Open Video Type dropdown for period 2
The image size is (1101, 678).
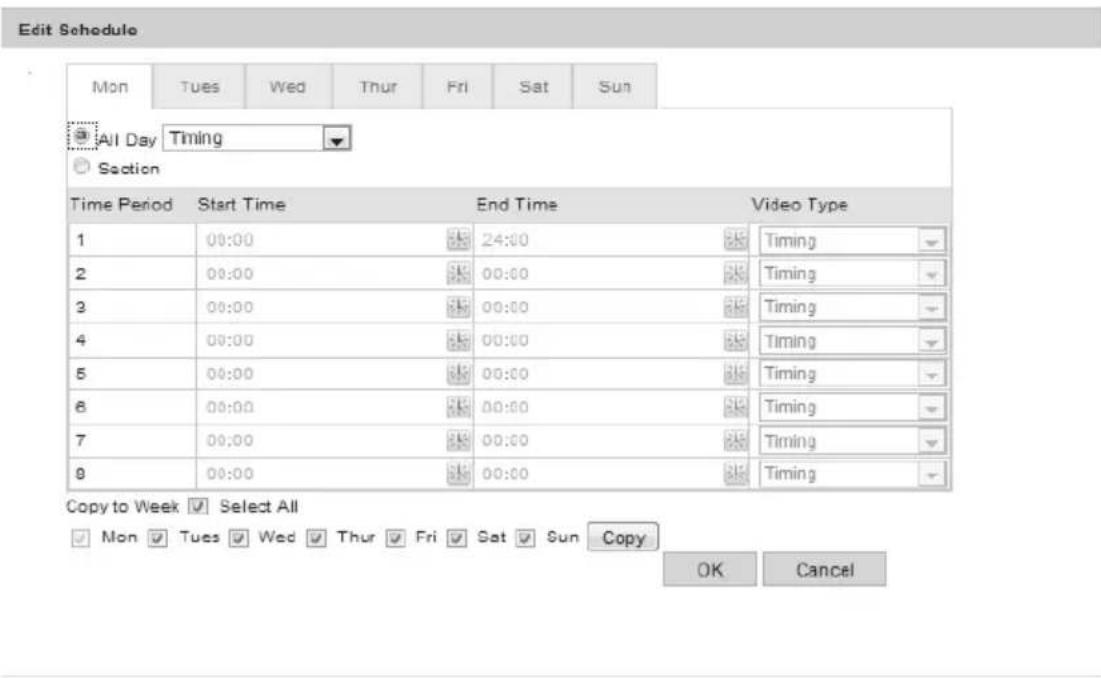point(852,274)
